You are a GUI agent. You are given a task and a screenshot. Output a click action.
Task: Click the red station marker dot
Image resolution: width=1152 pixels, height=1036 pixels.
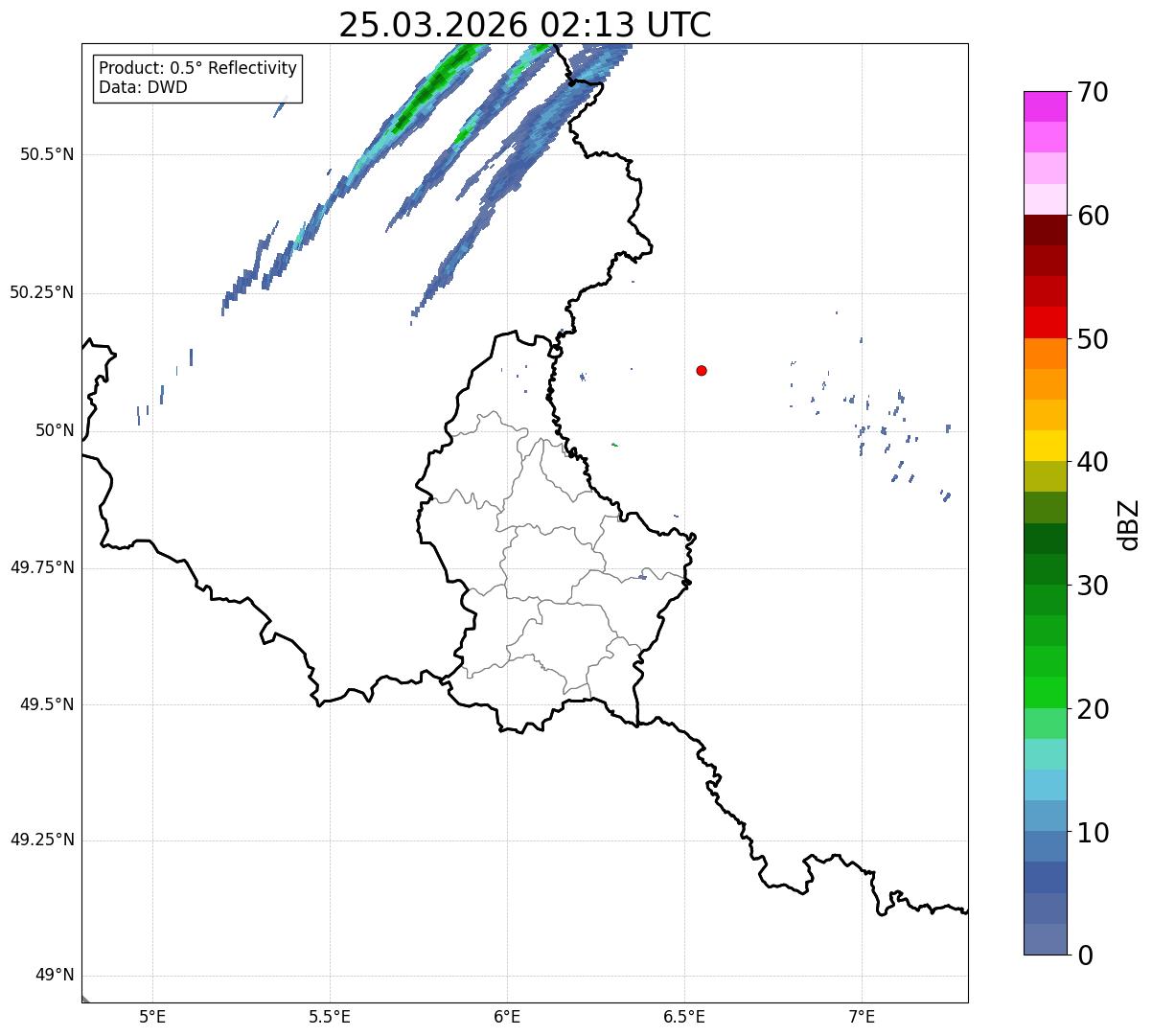click(x=702, y=370)
